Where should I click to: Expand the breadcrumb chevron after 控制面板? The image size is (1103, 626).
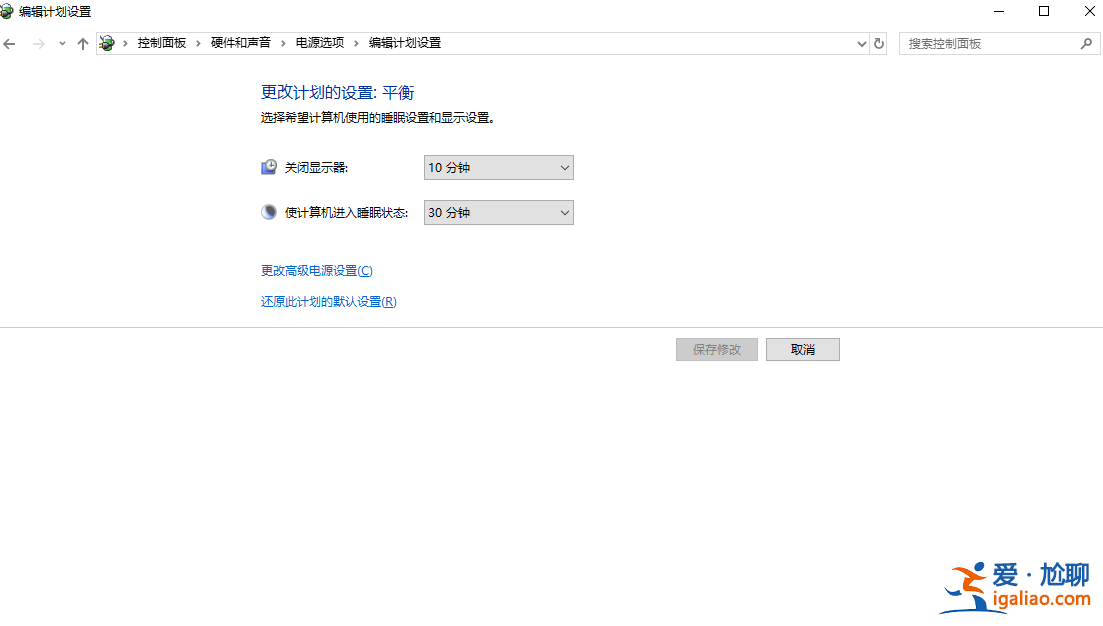pyautogui.click(x=196, y=43)
